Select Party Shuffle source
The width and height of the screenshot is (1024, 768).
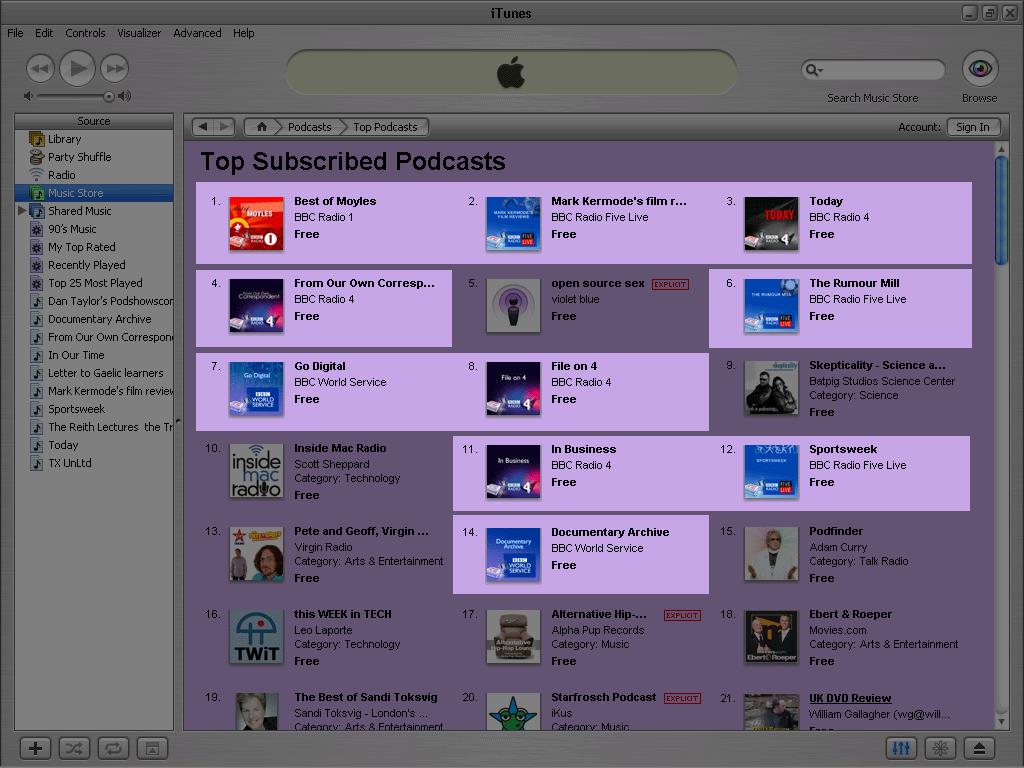[94, 157]
